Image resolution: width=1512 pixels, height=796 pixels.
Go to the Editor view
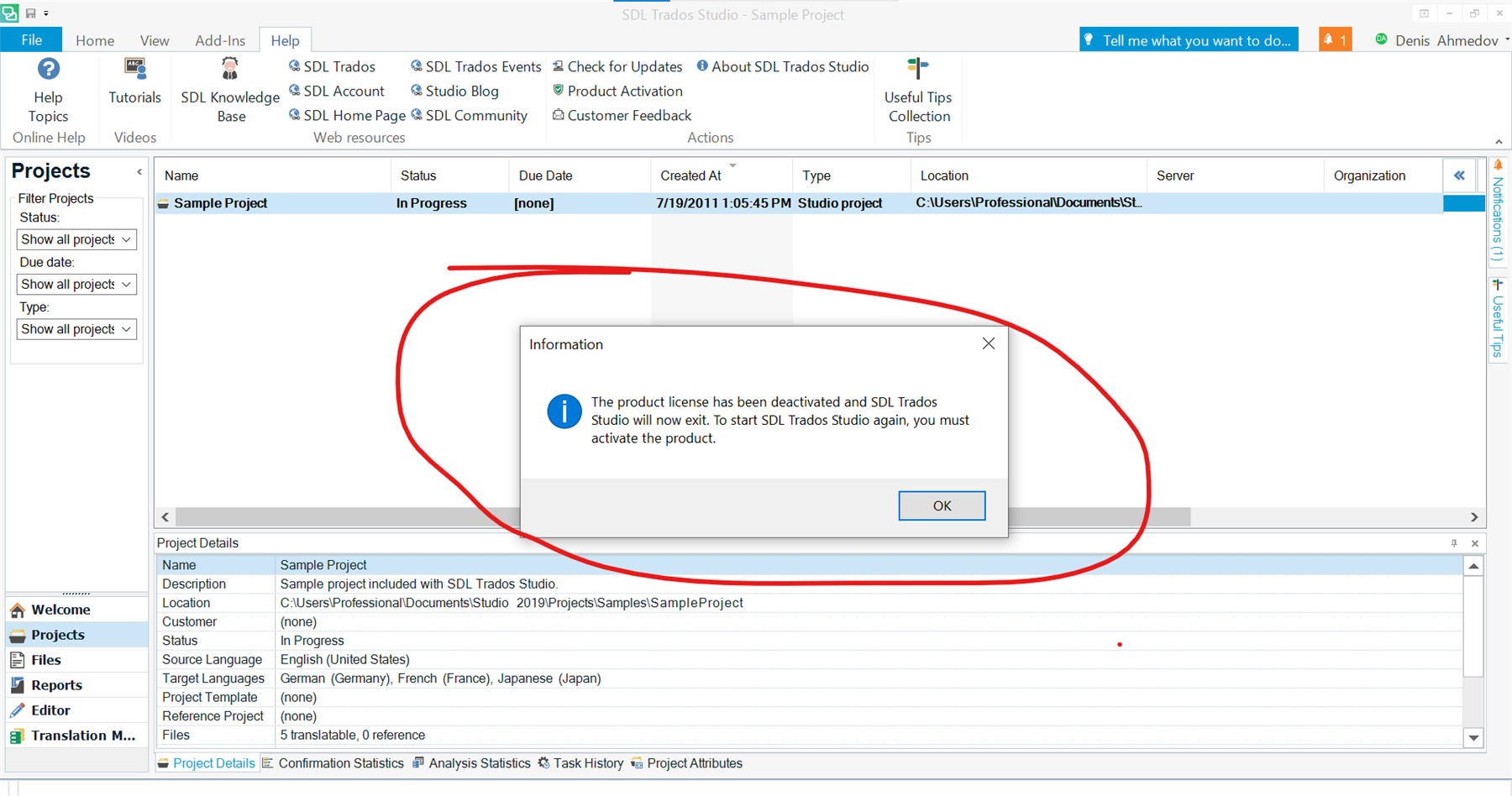click(76, 710)
